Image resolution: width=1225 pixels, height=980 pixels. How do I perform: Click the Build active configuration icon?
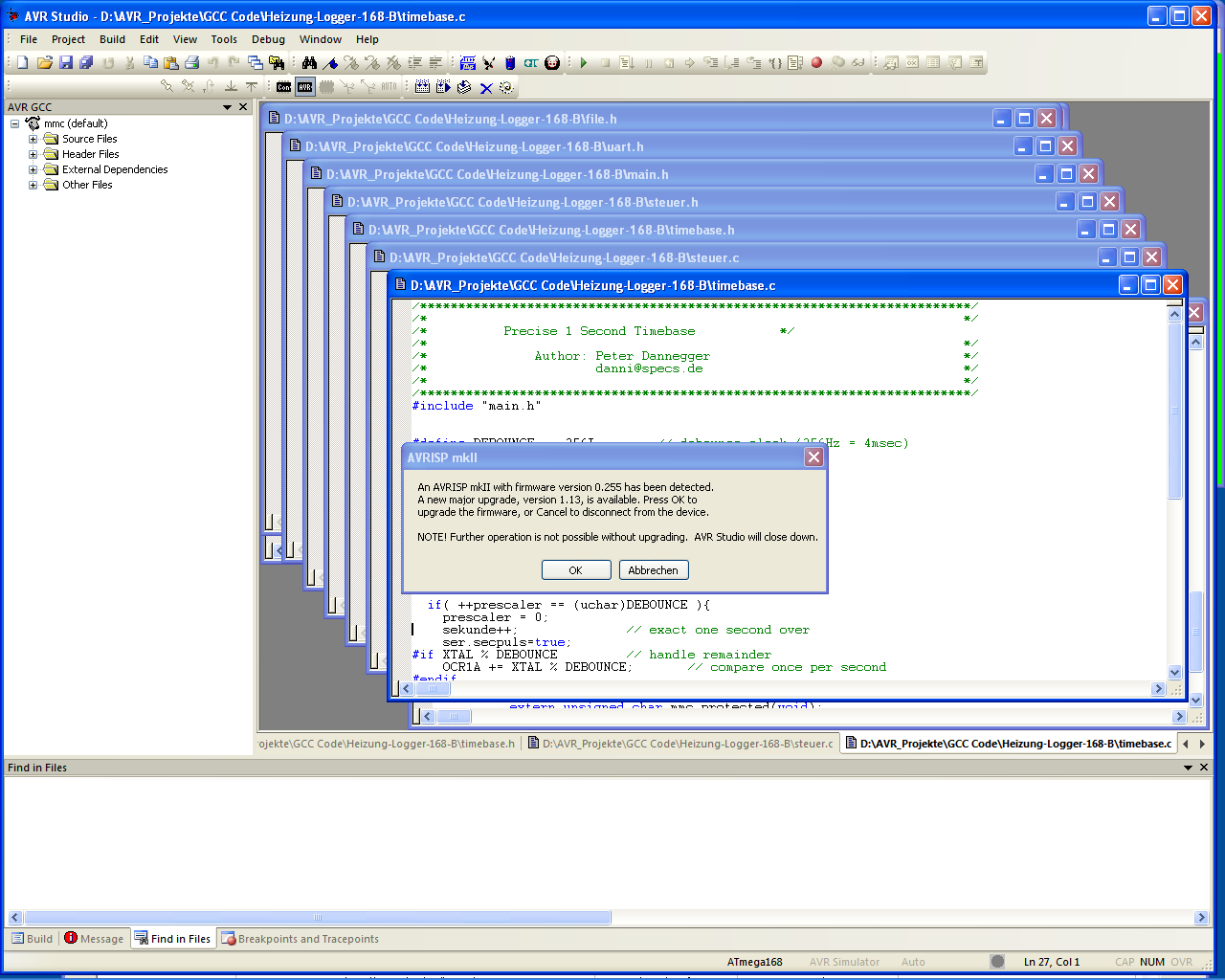(x=422, y=87)
